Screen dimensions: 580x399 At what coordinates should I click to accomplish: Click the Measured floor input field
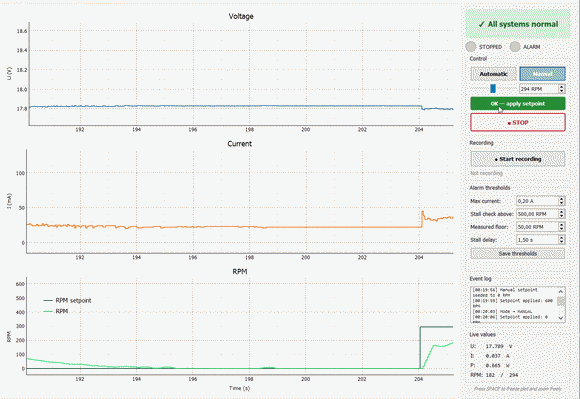[x=537, y=227]
